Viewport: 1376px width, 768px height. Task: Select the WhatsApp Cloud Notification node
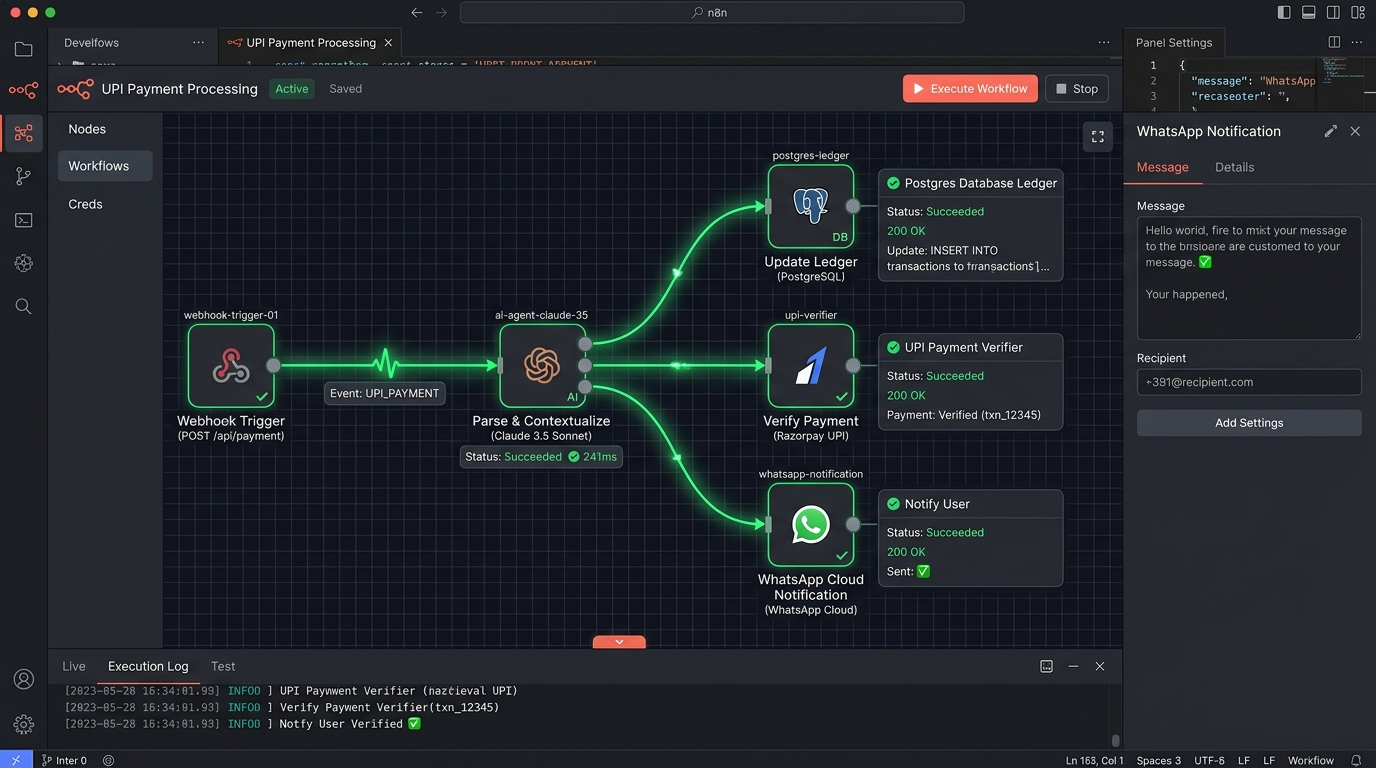click(x=811, y=525)
